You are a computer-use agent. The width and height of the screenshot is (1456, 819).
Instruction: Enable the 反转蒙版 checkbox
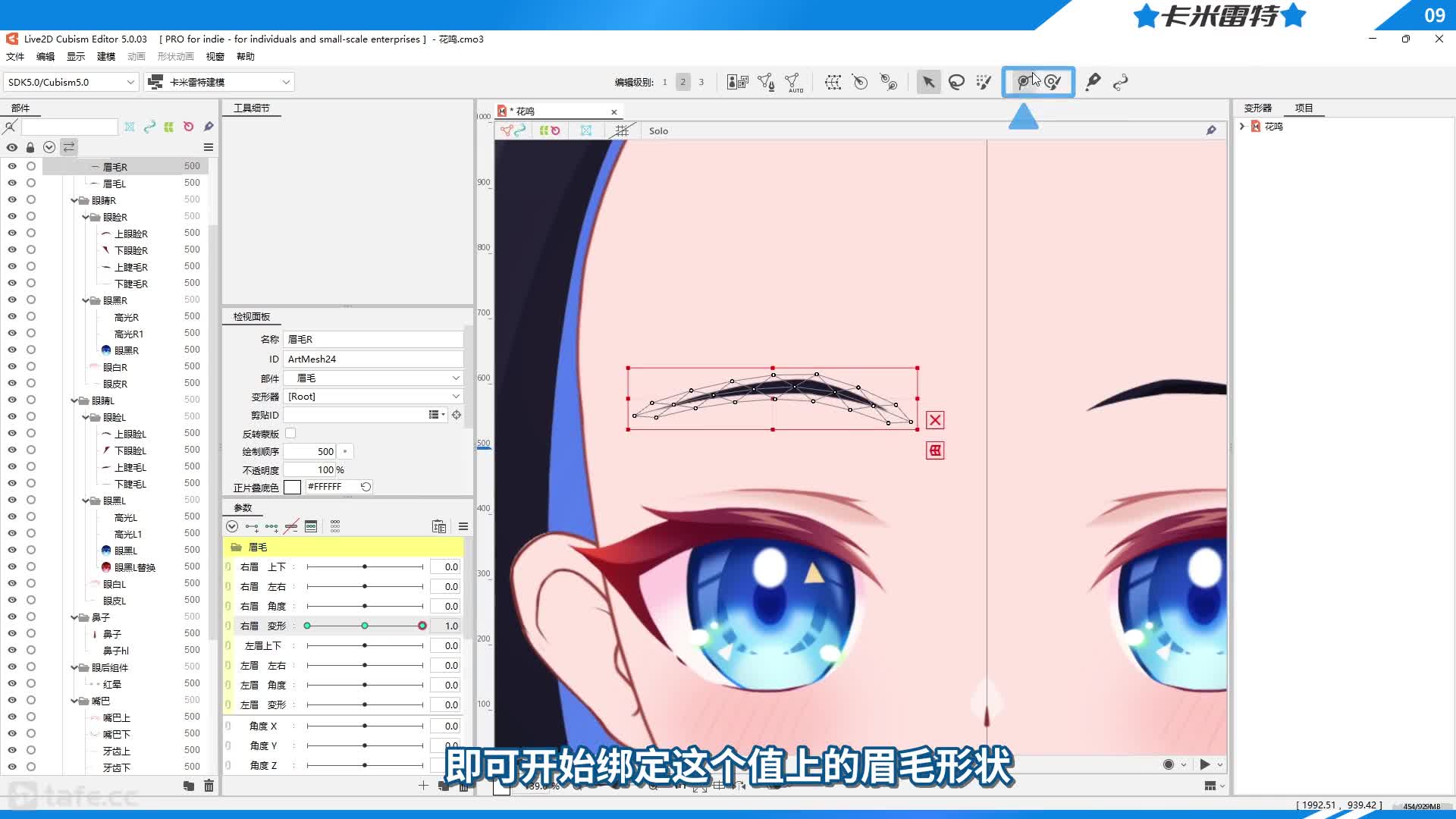290,433
